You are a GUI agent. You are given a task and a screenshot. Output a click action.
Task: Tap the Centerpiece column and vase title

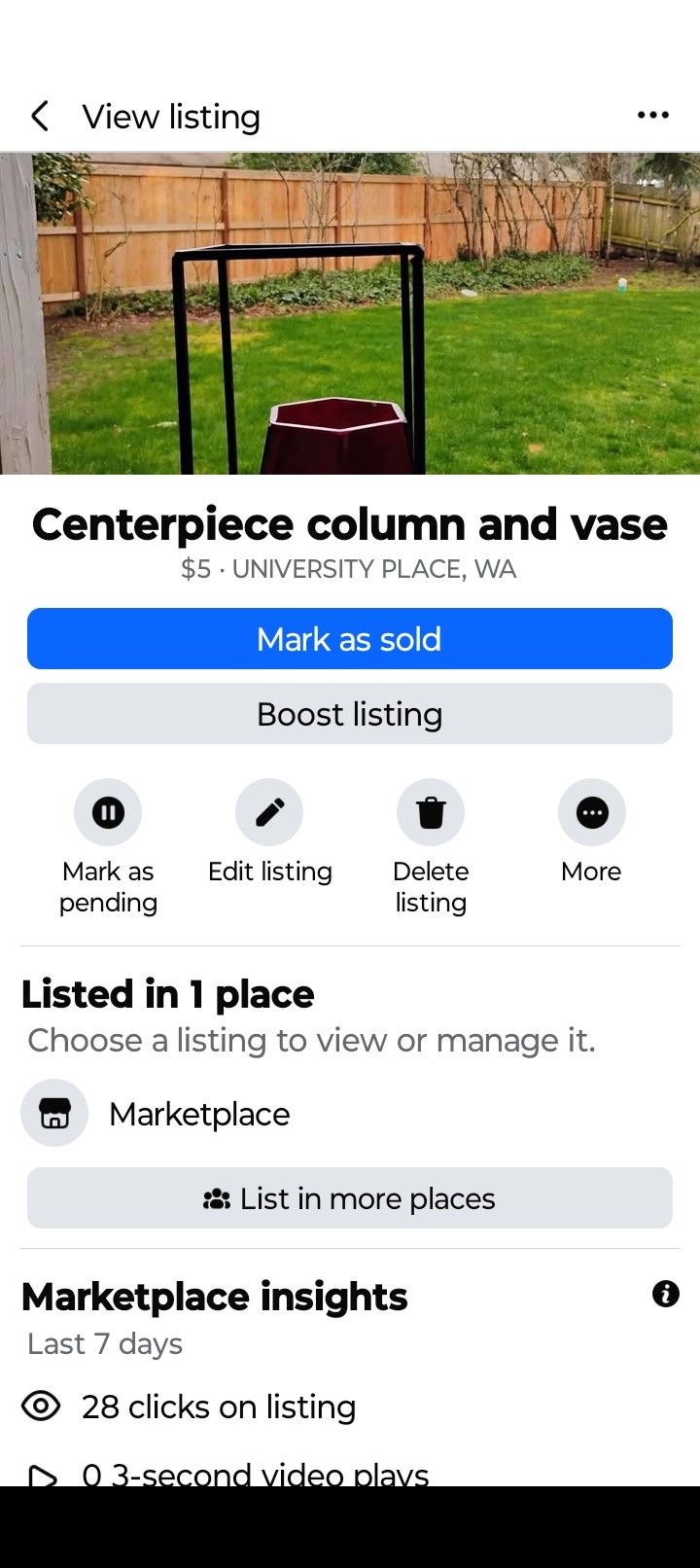tap(350, 524)
